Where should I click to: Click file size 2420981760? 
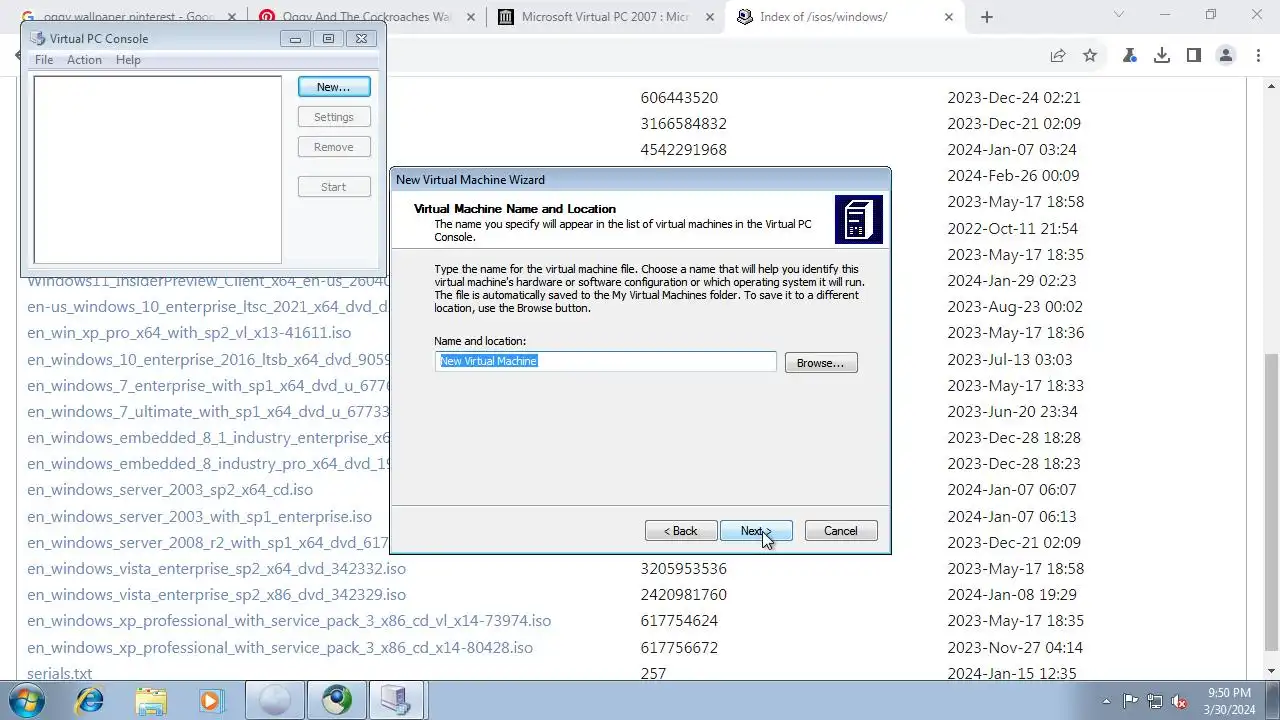[x=684, y=594]
